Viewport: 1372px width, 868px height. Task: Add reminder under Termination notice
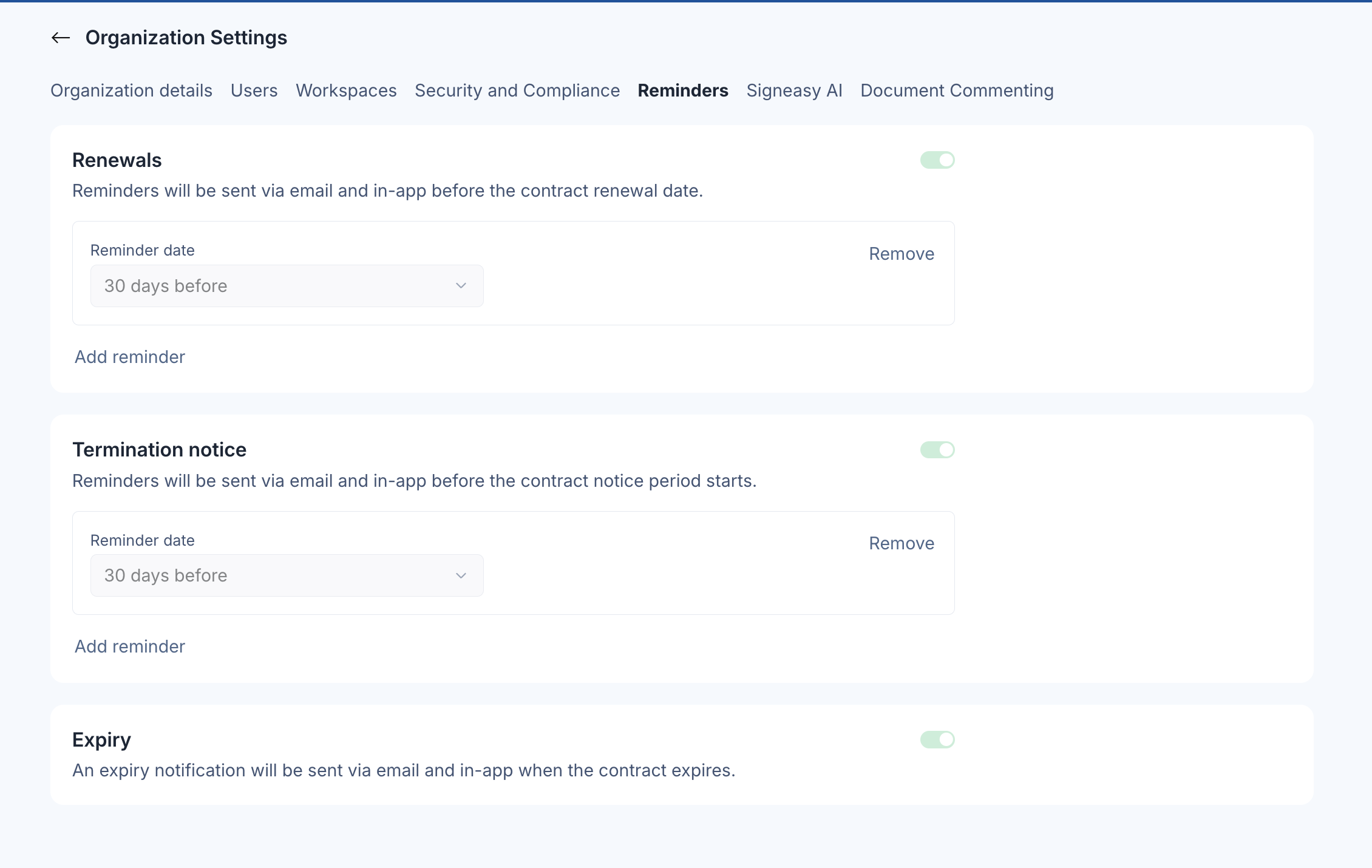click(x=130, y=646)
